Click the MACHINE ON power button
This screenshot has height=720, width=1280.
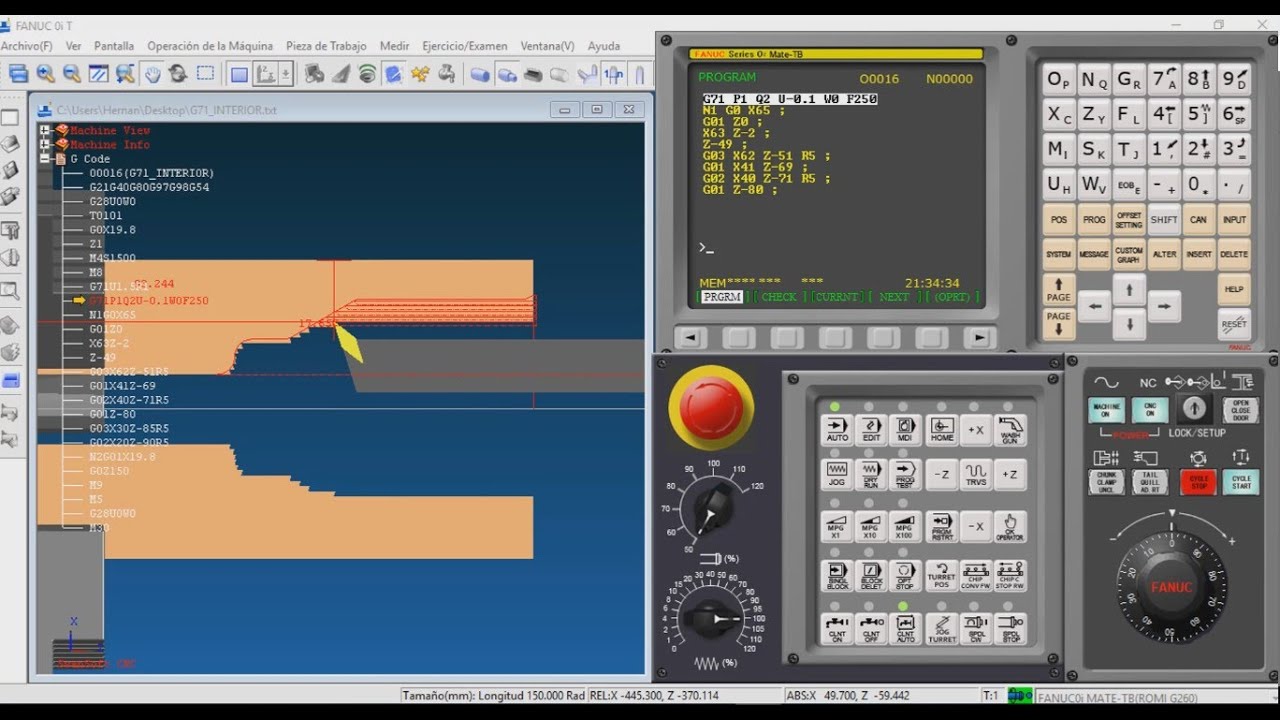[x=1106, y=410]
